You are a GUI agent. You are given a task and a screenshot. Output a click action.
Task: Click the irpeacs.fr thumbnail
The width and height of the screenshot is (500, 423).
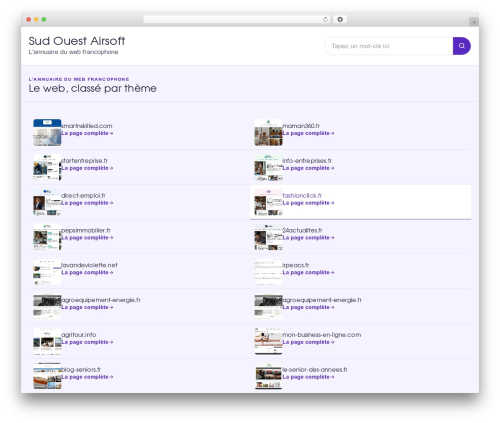tap(268, 272)
